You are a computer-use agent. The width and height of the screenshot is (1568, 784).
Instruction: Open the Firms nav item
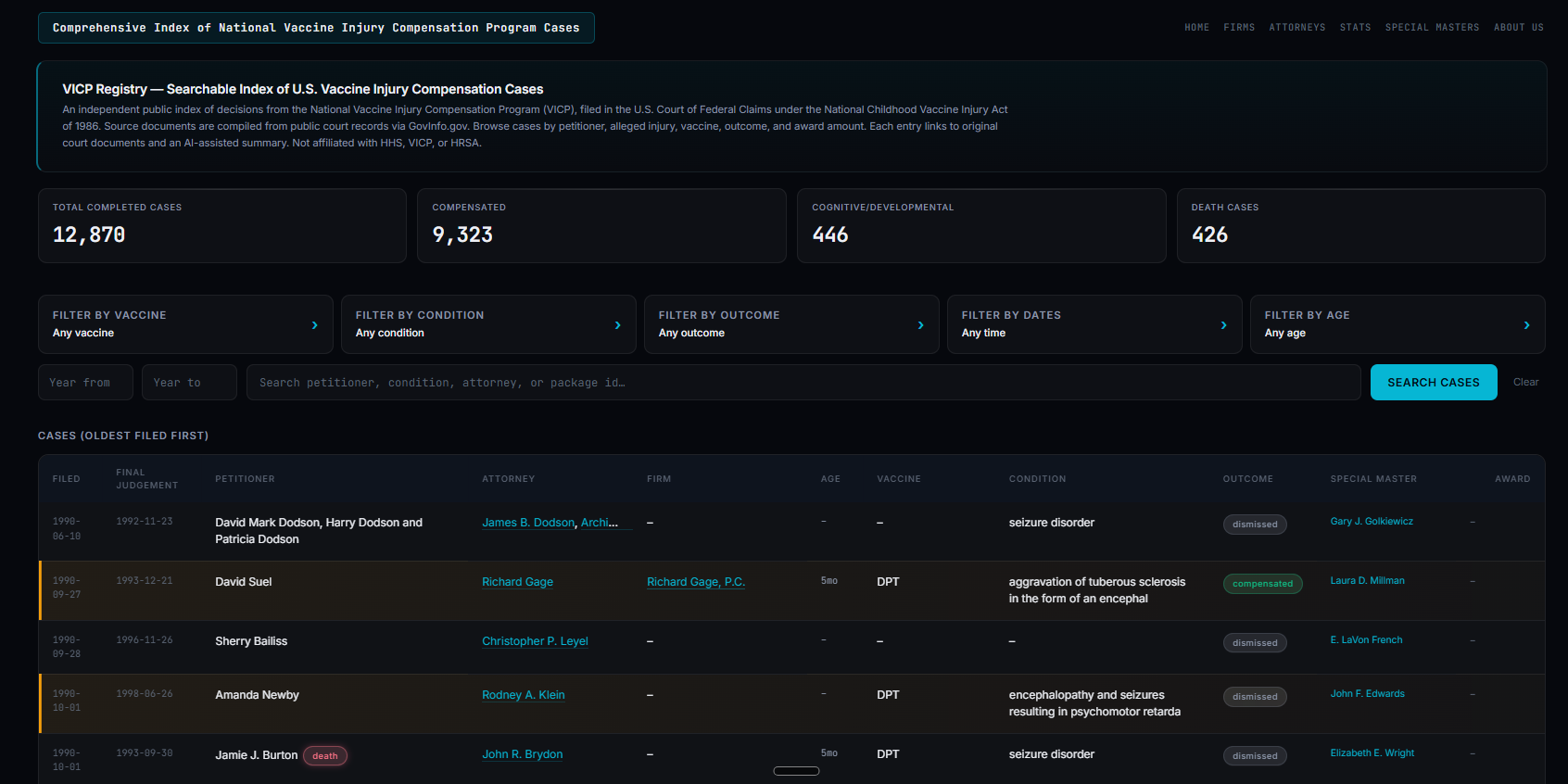[x=1239, y=28]
